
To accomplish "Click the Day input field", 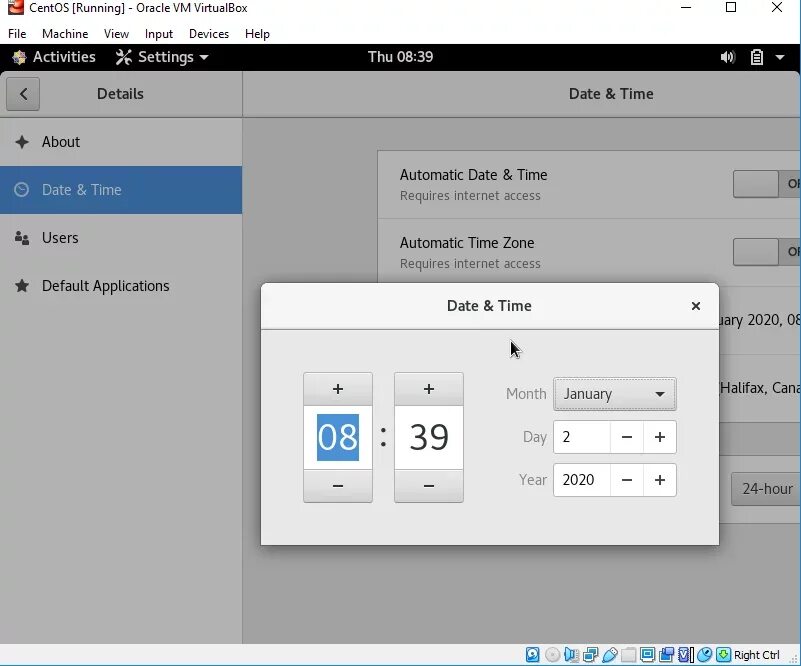I will pyautogui.click(x=581, y=437).
